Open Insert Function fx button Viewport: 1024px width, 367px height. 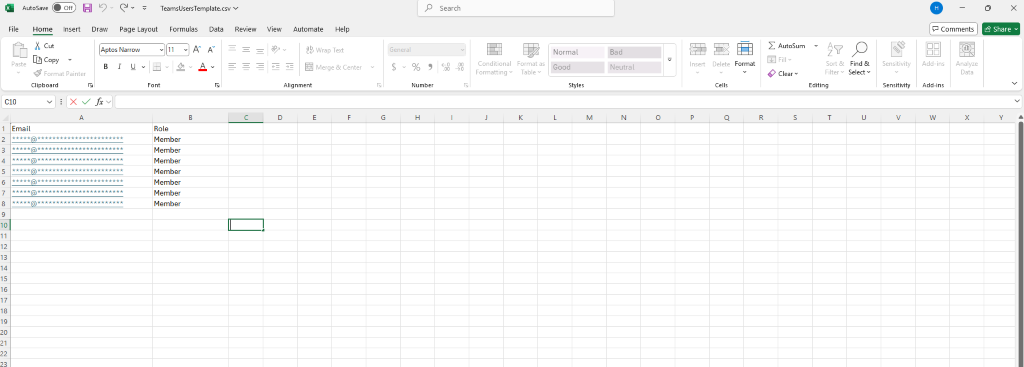click(99, 102)
